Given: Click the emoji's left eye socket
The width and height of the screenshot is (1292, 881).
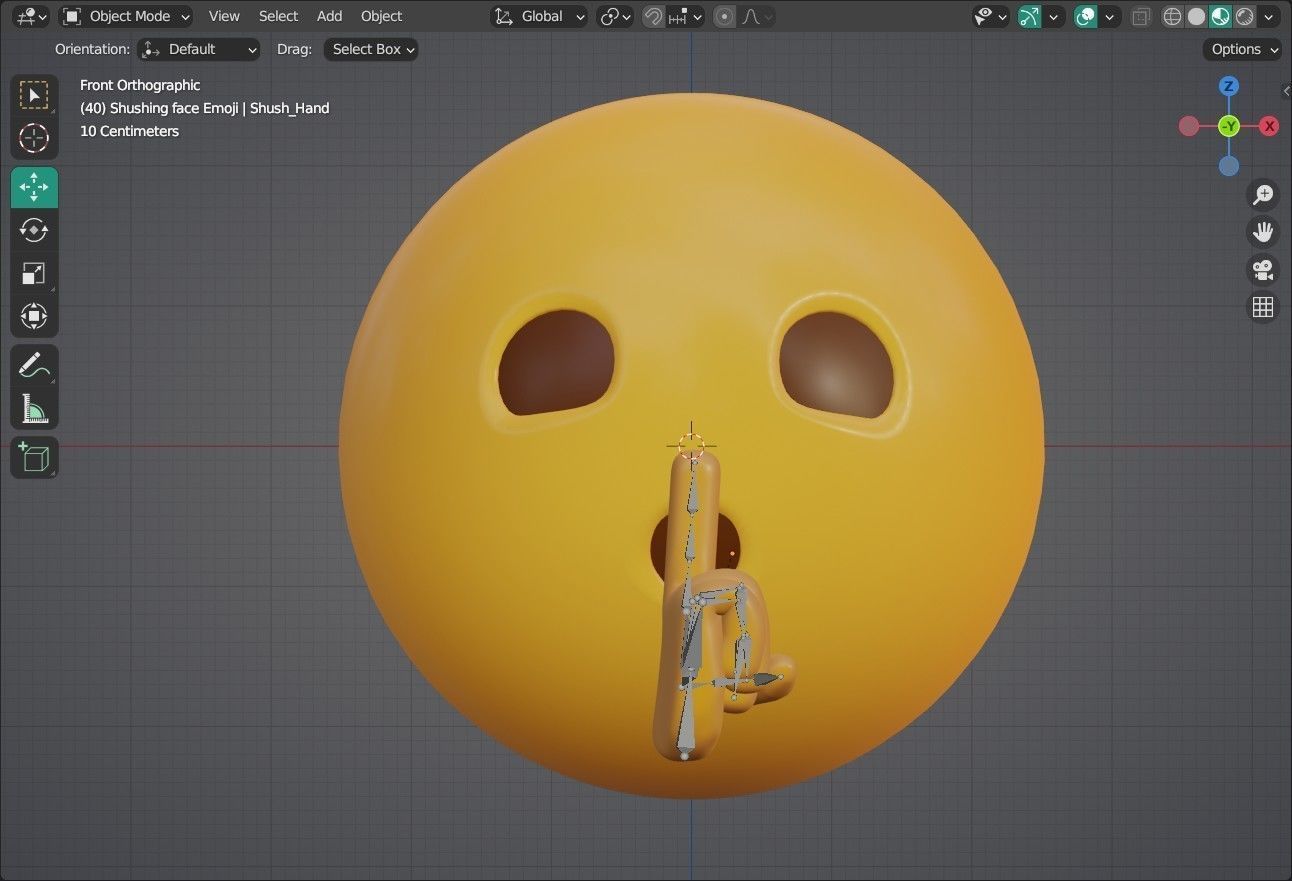Looking at the screenshot, I should pos(556,362).
